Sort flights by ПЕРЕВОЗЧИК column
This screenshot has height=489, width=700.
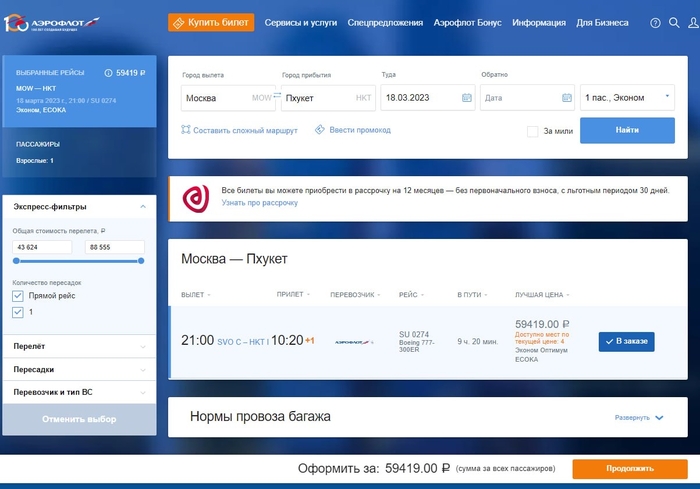[x=355, y=295]
